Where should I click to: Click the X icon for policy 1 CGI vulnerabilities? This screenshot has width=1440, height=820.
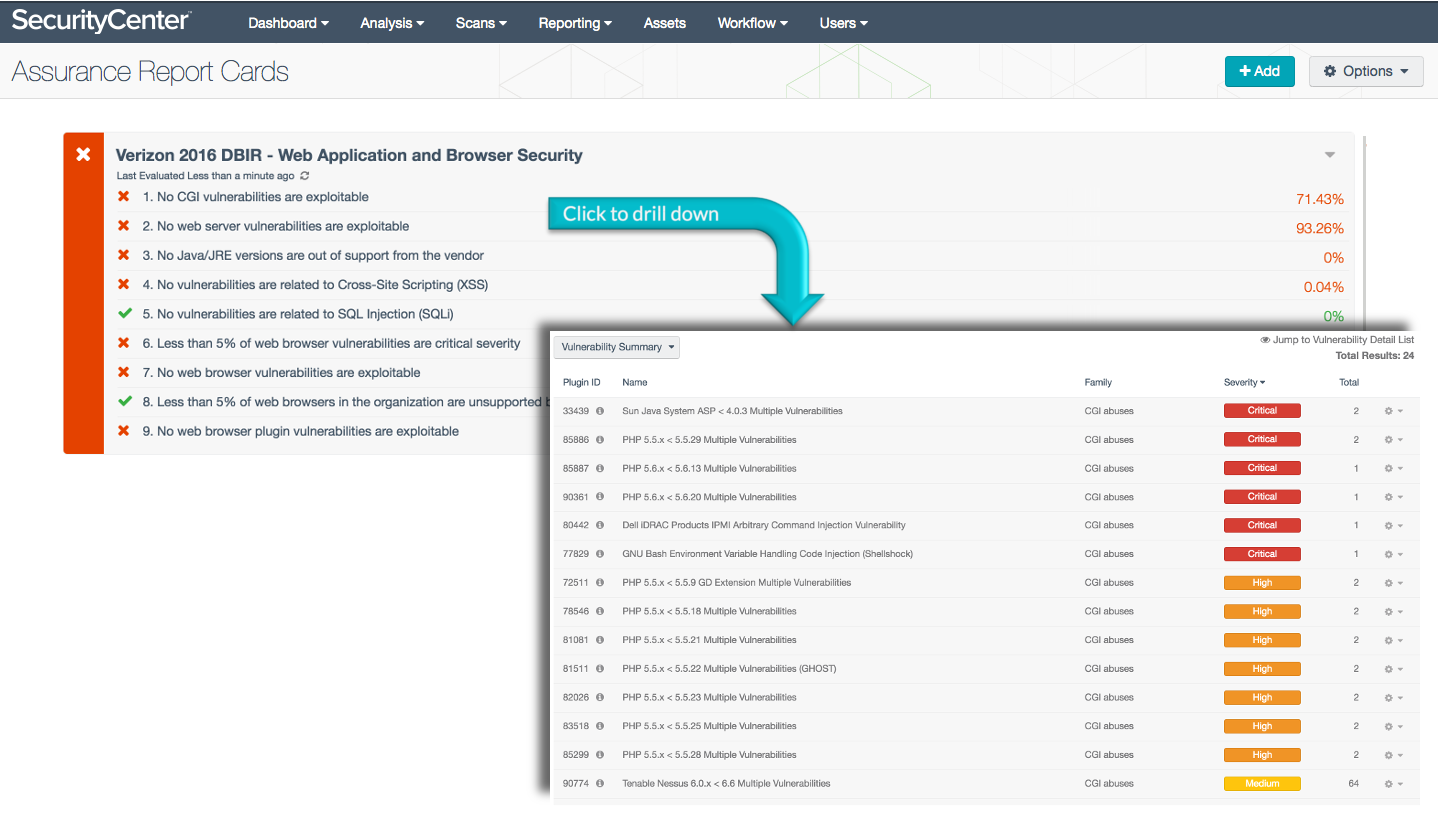[124, 197]
